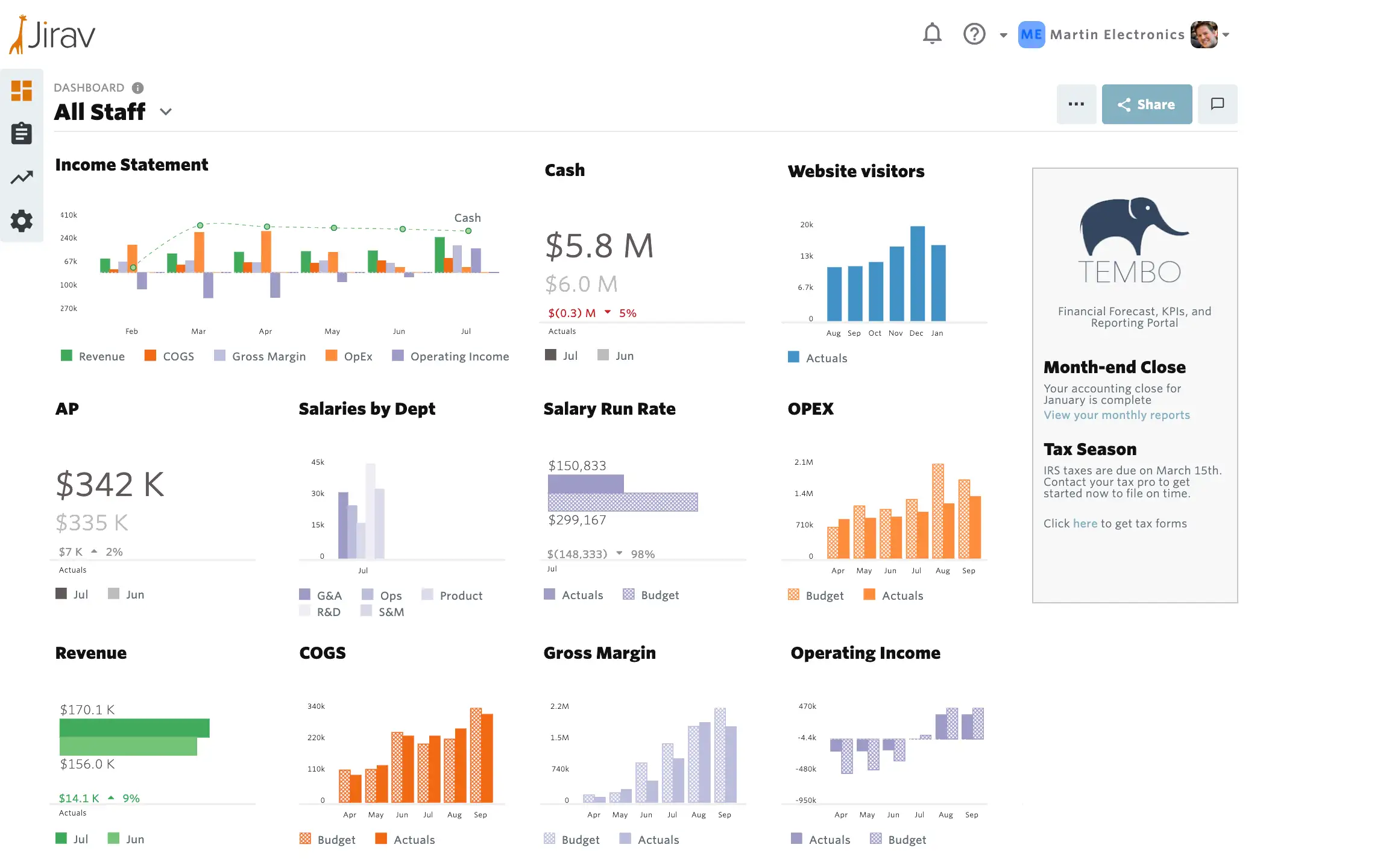The width and height of the screenshot is (1389, 868).
Task: Open the help question mark icon
Action: (974, 34)
